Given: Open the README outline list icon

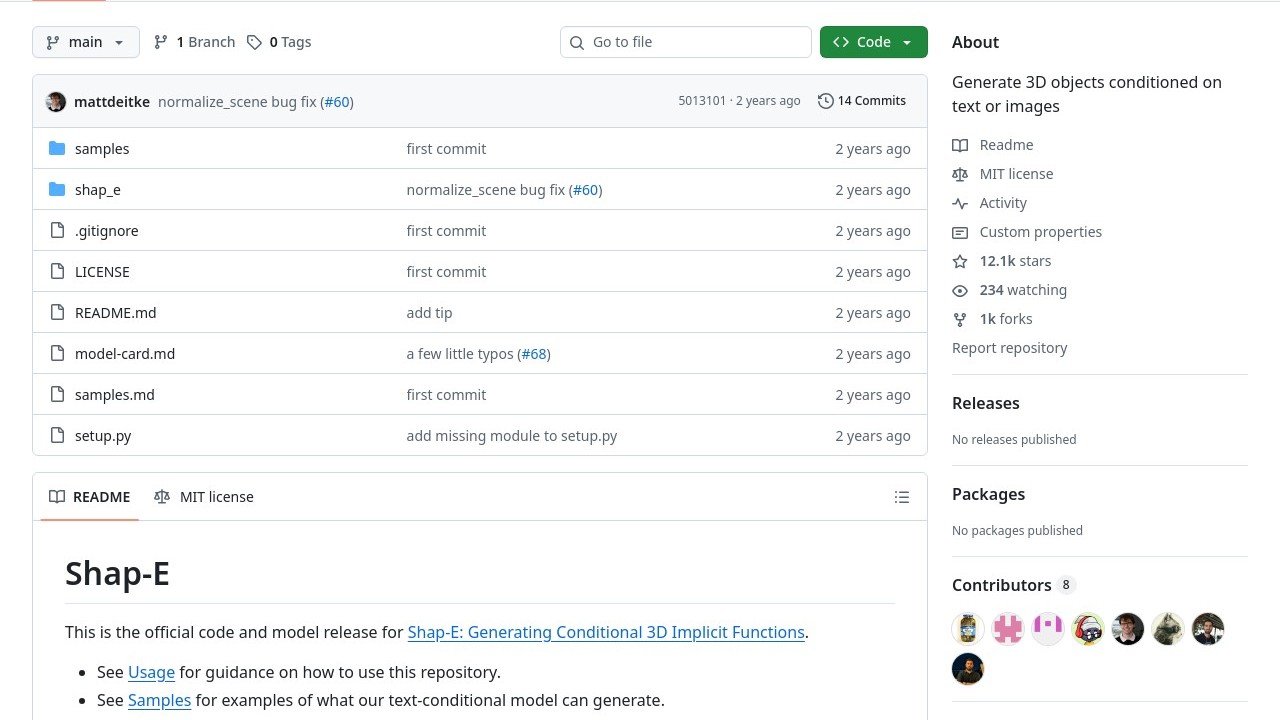Looking at the screenshot, I should click(902, 497).
